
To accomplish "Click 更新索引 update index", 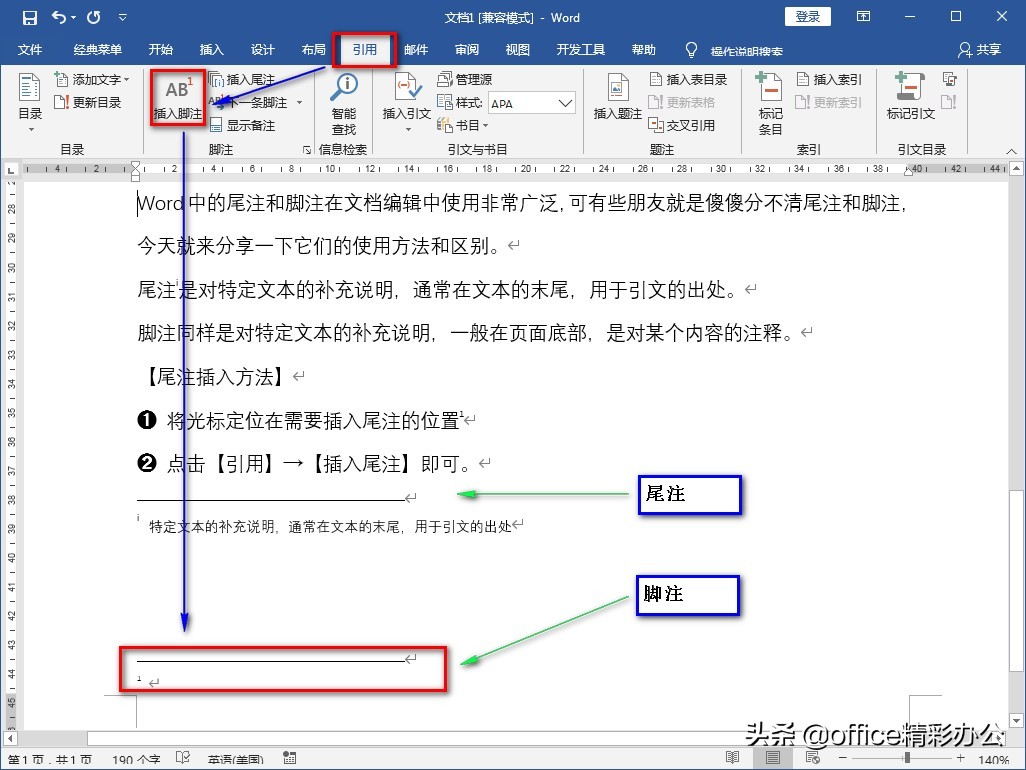I will (x=829, y=103).
